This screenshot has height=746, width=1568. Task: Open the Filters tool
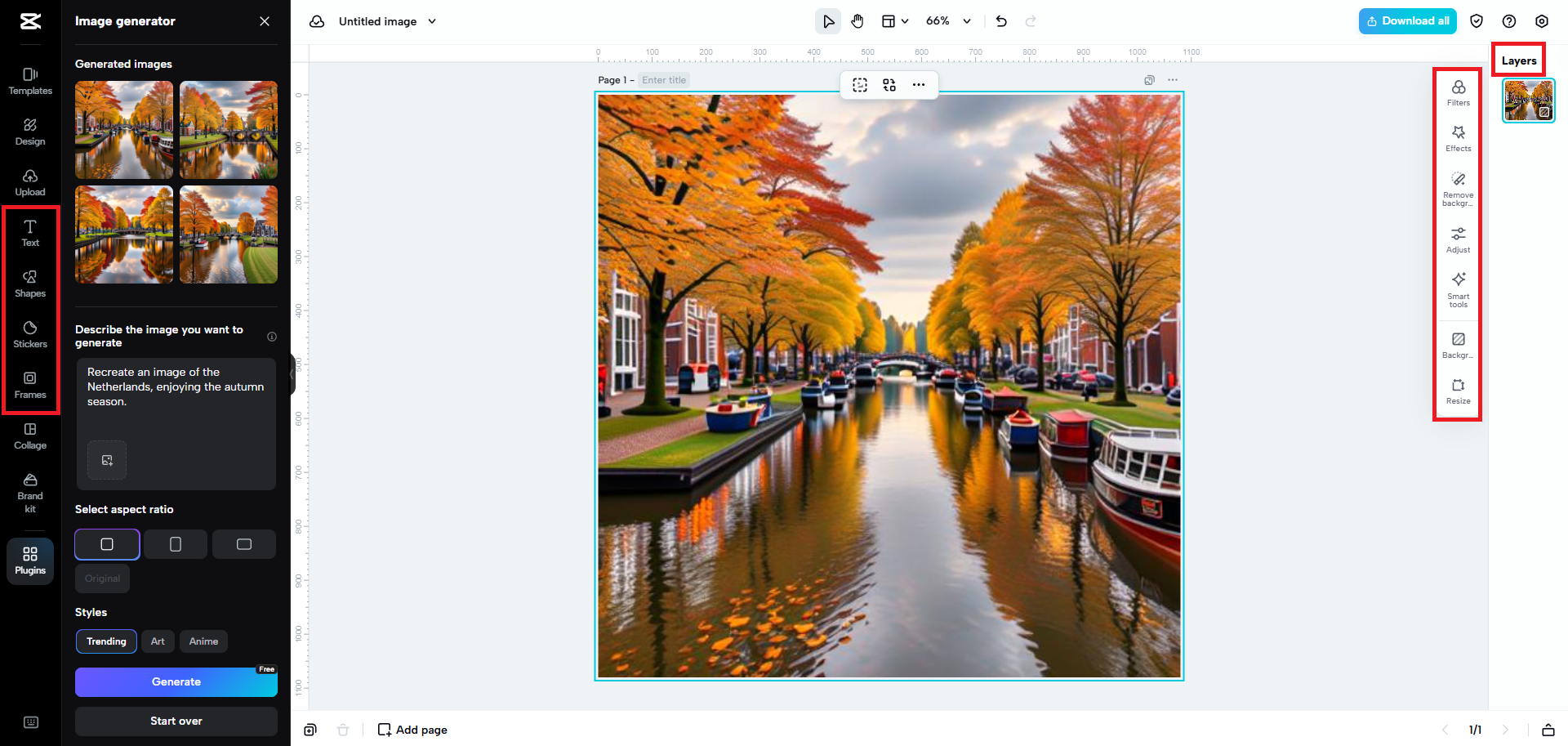1458,92
